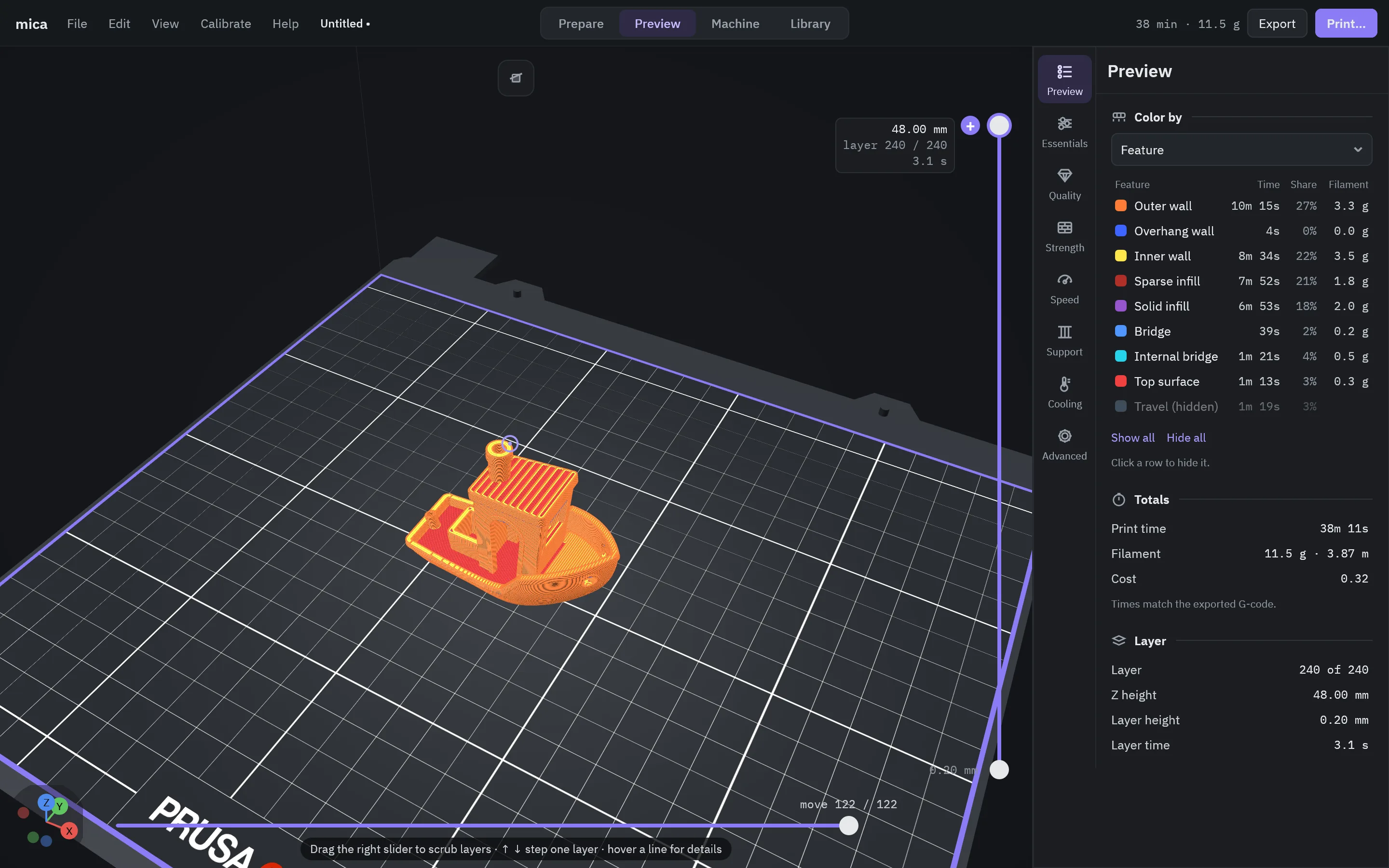Image resolution: width=1389 pixels, height=868 pixels.
Task: Click the mica app logo
Action: pos(31,24)
